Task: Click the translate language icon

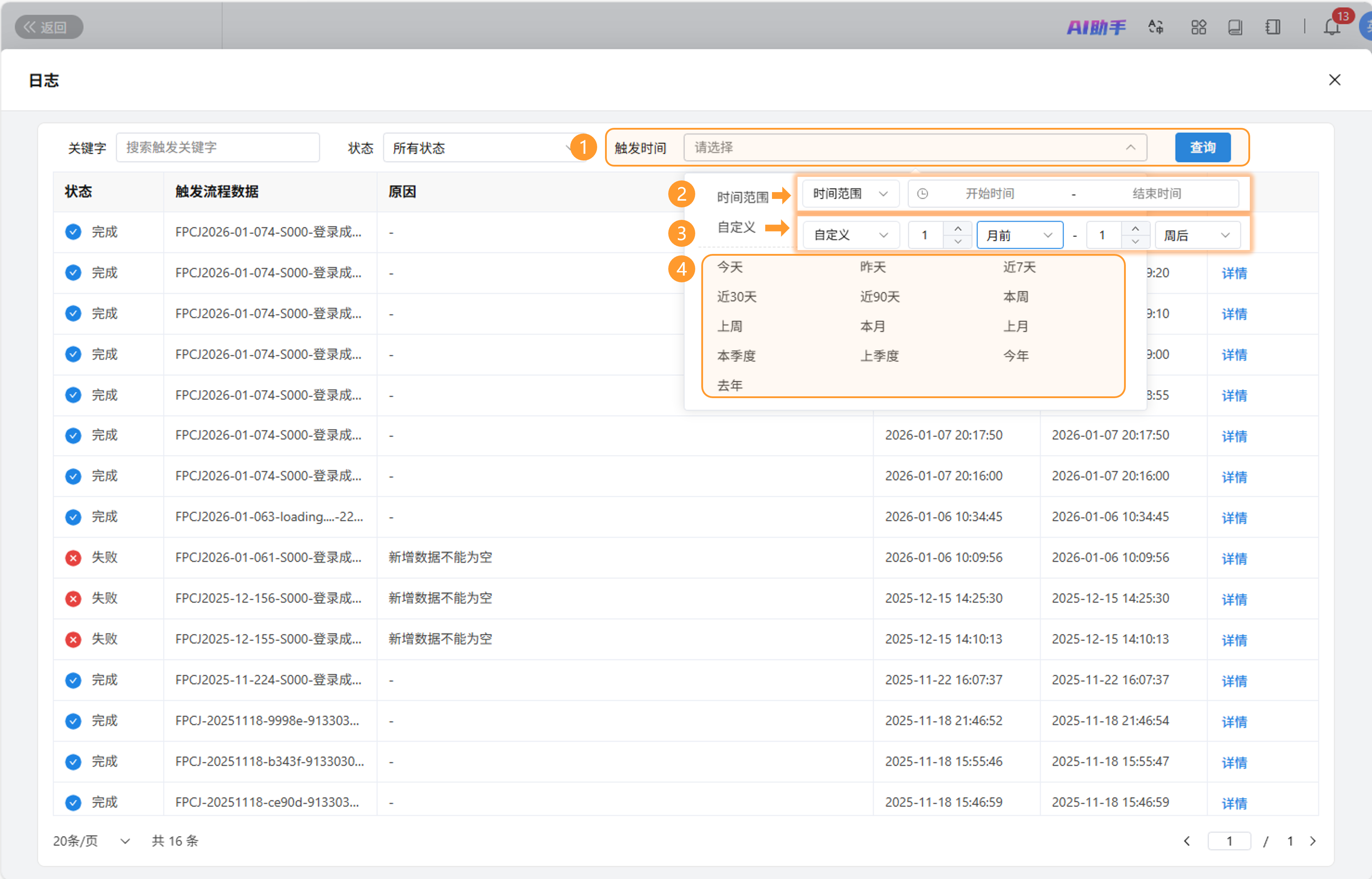Action: click(1156, 27)
